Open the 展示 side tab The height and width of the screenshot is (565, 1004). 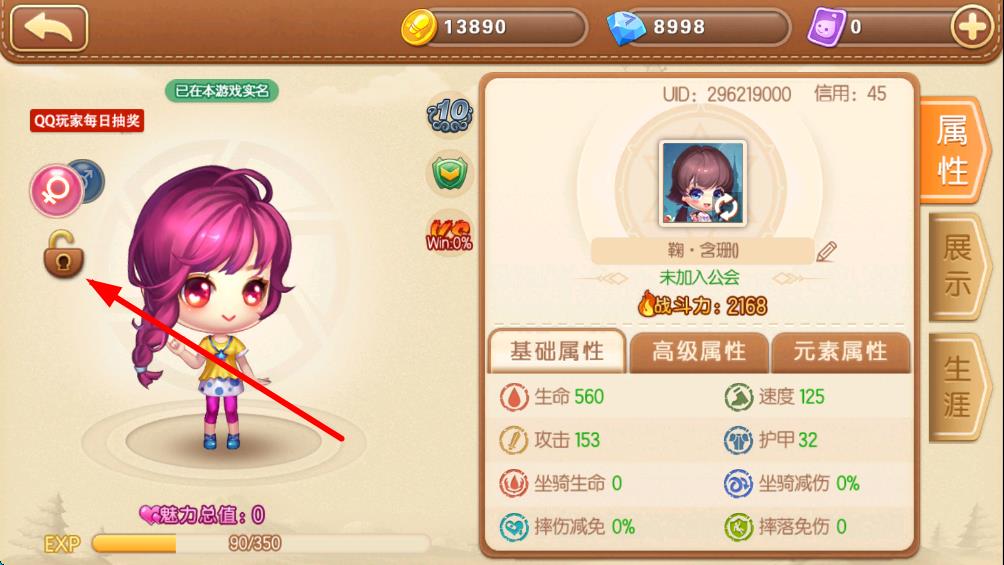[x=956, y=266]
